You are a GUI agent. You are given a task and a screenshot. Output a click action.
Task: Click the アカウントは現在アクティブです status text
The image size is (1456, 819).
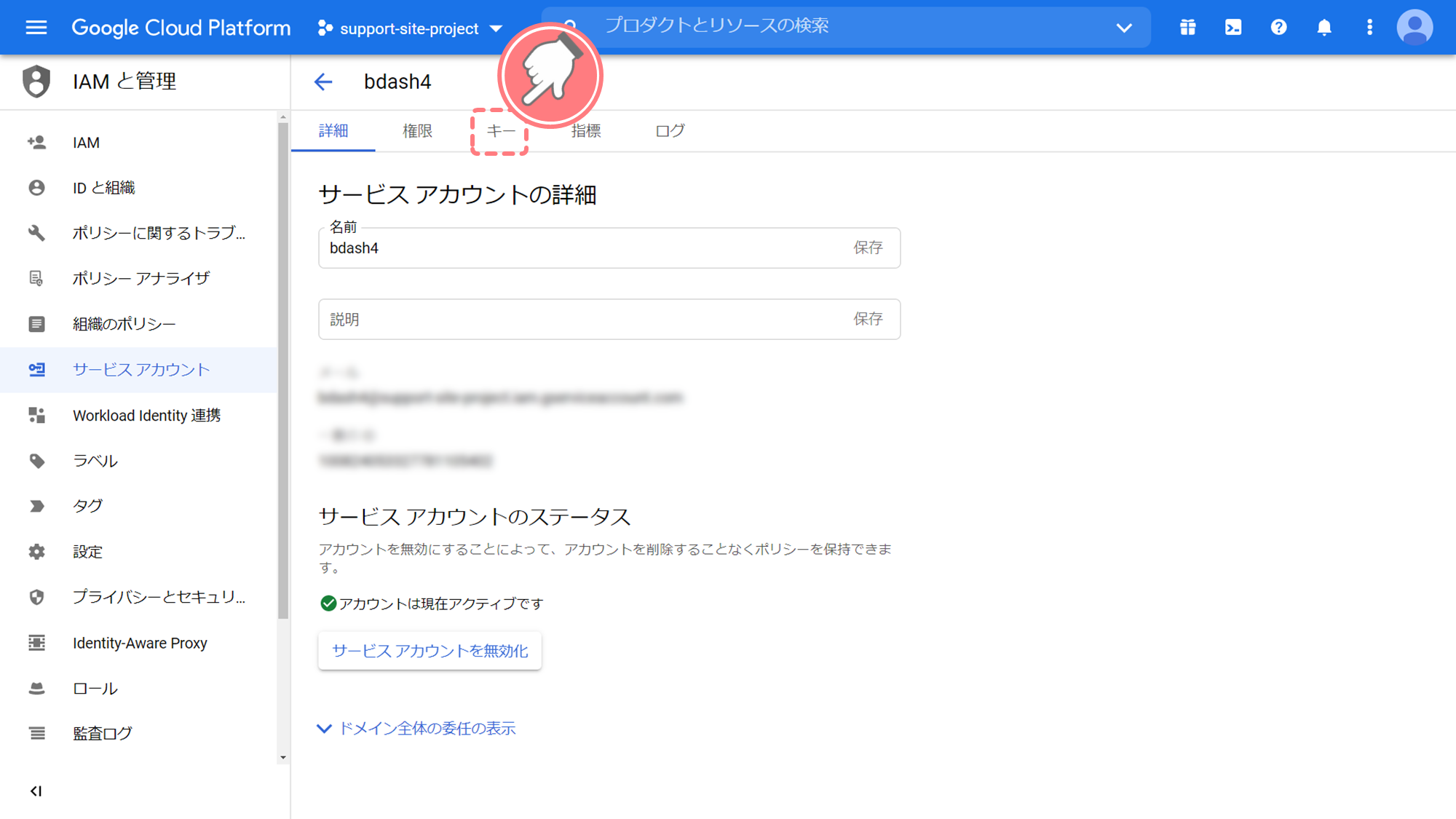point(441,604)
